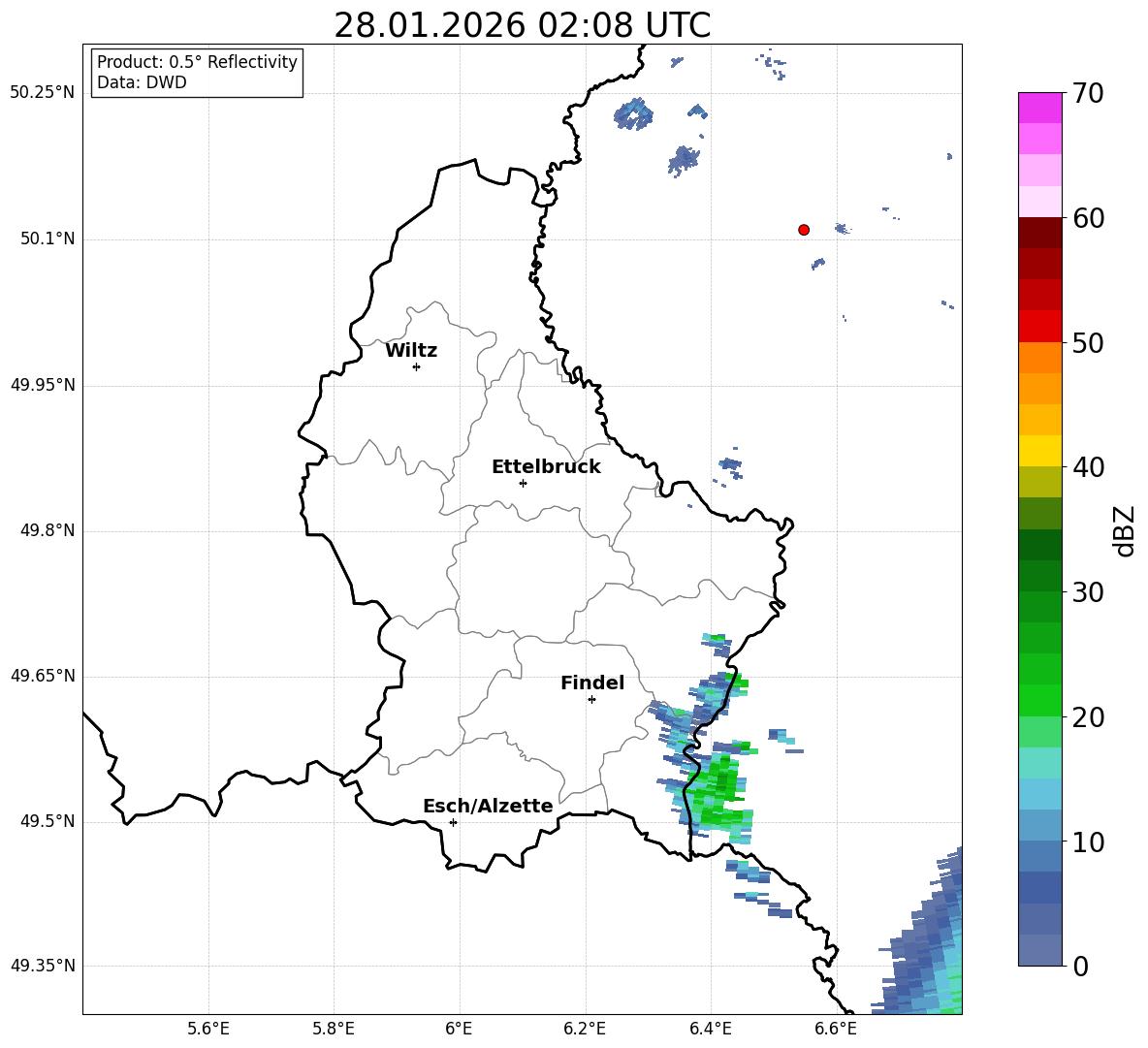Click the 6°E longitude label
The width and height of the screenshot is (1148, 1048).
coord(459,1029)
